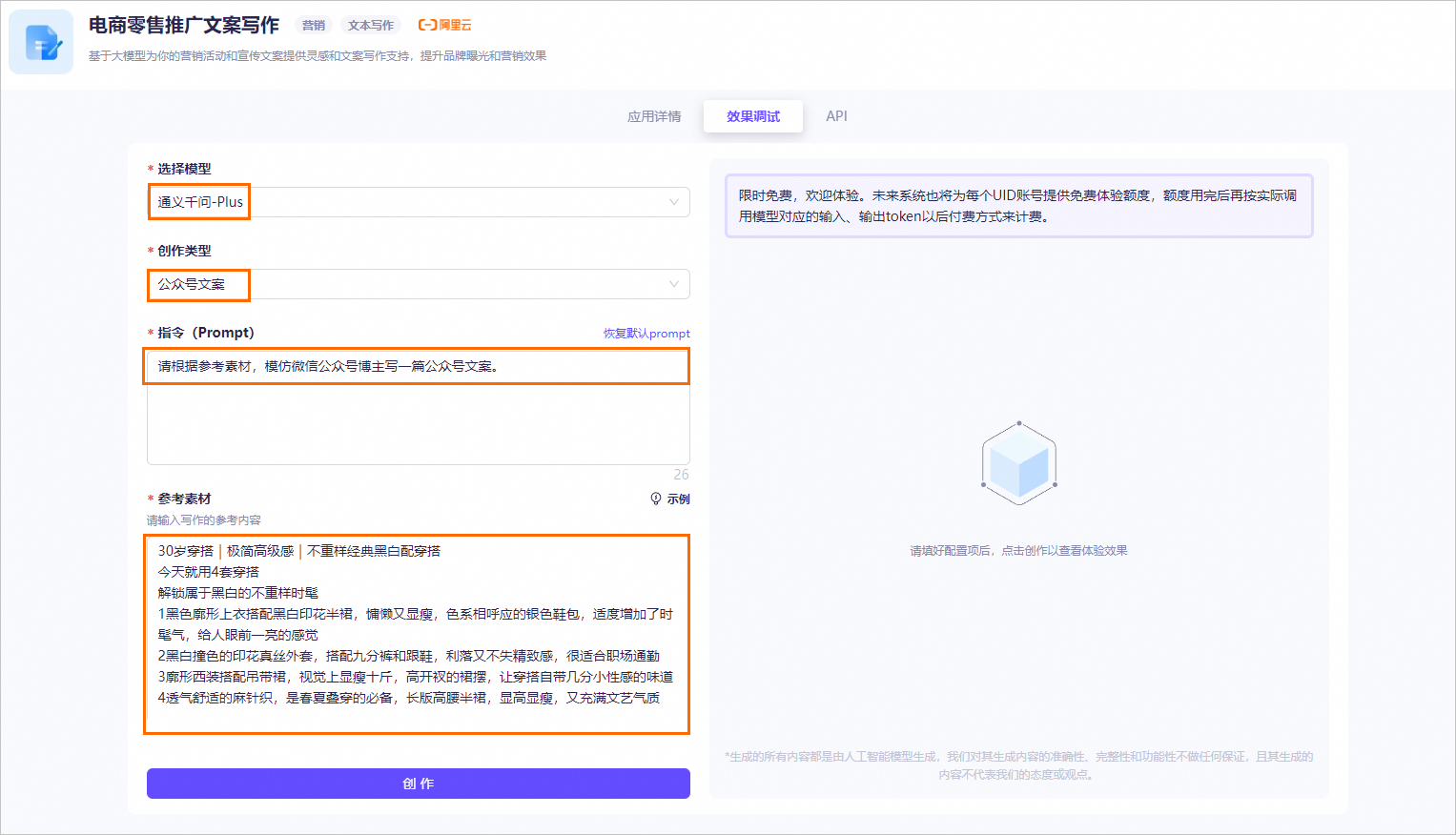Image resolution: width=1456 pixels, height=835 pixels.
Task: Click into the 参考素材 text area
Action: click(x=417, y=634)
